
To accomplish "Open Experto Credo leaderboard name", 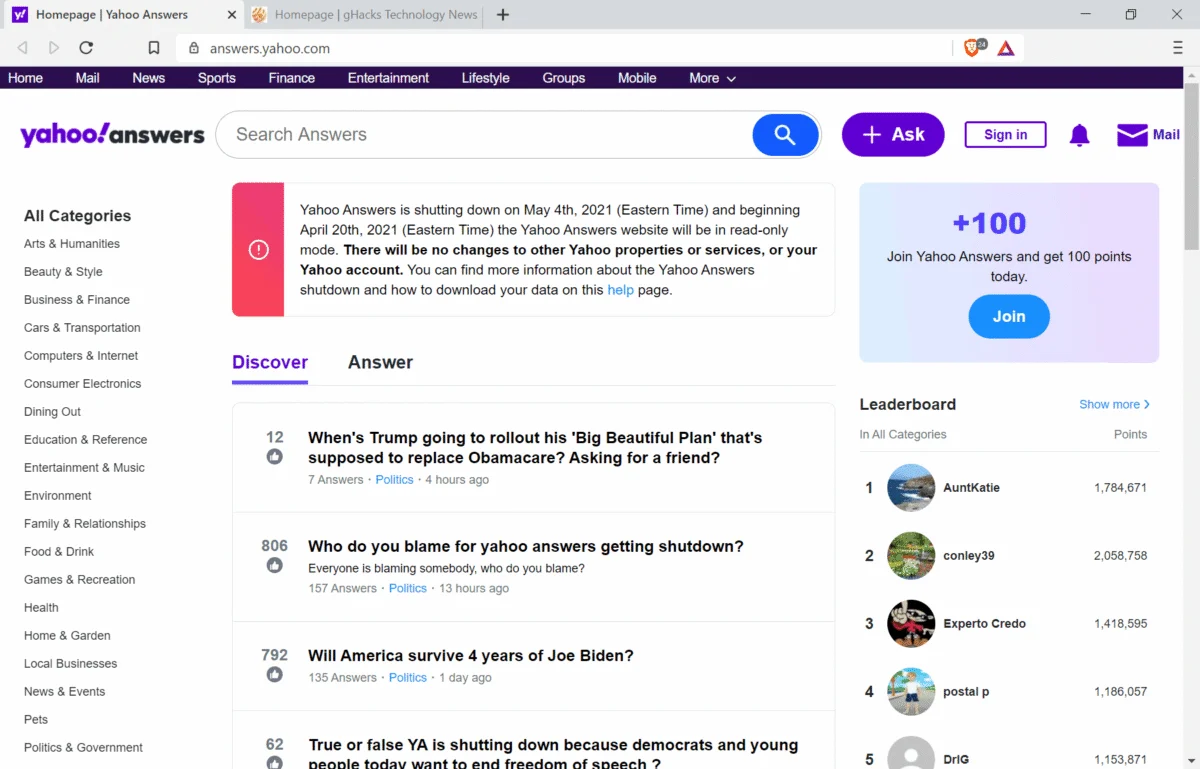I will tap(984, 624).
